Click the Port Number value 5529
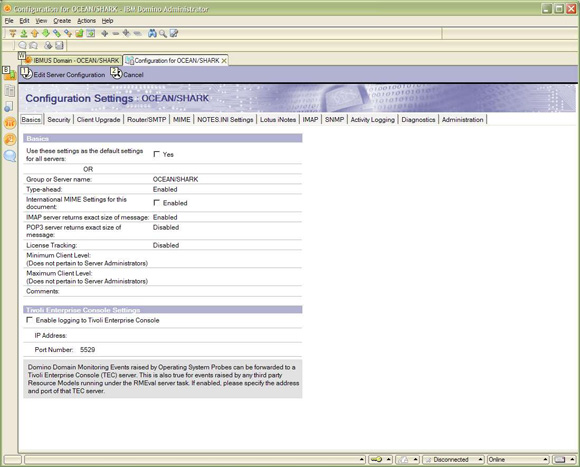This screenshot has height=467, width=580. click(x=88, y=349)
